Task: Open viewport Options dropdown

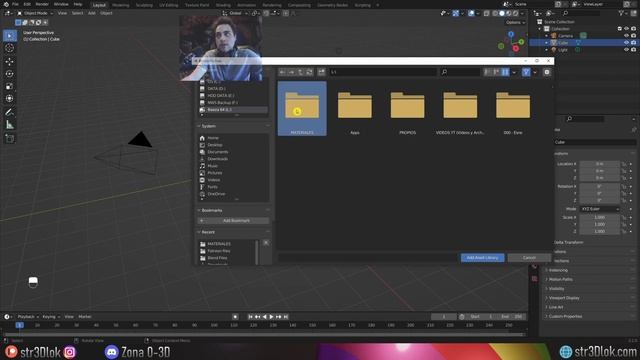Action: pyautogui.click(x=516, y=22)
